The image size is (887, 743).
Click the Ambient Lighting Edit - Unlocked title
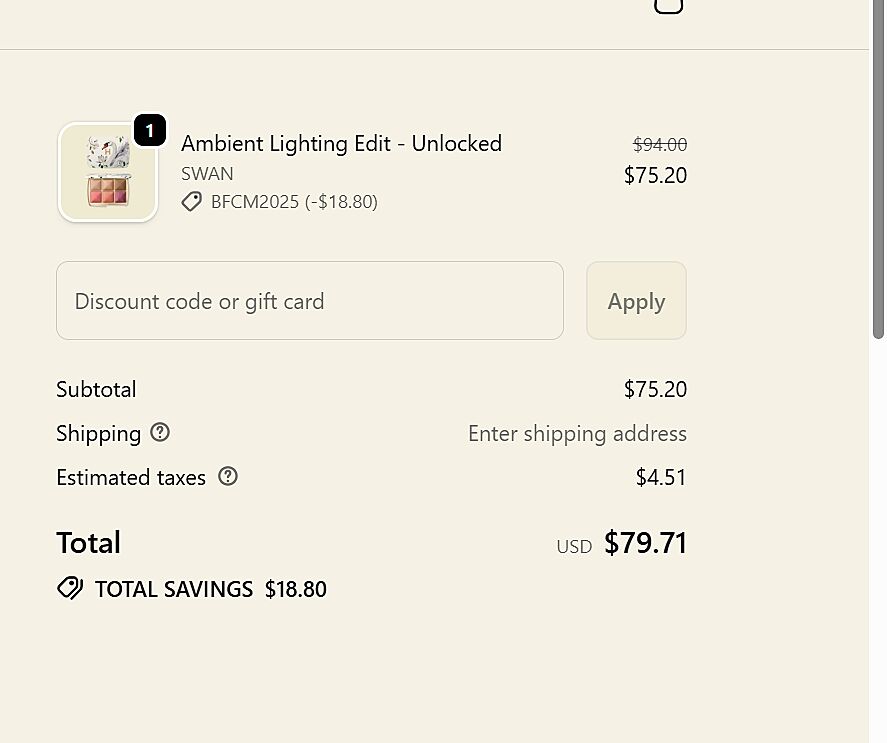click(x=341, y=143)
